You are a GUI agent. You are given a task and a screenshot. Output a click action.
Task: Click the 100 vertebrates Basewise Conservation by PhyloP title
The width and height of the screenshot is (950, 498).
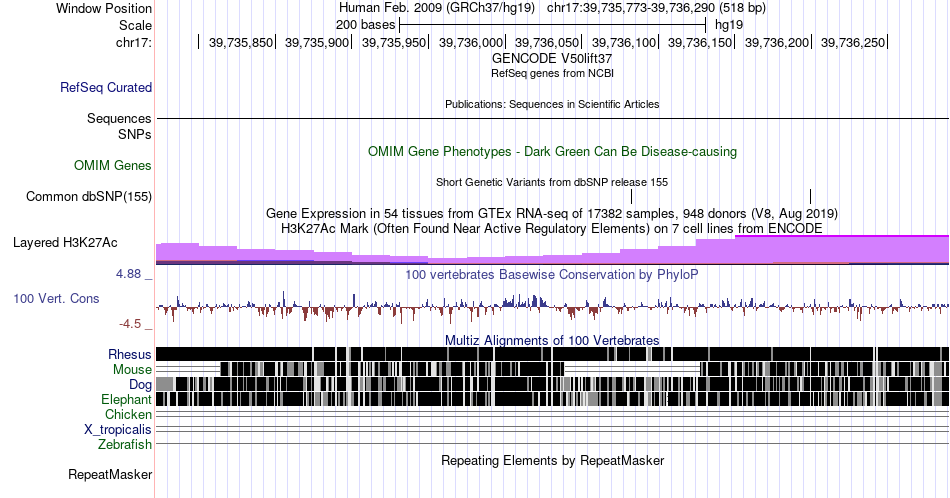552,274
